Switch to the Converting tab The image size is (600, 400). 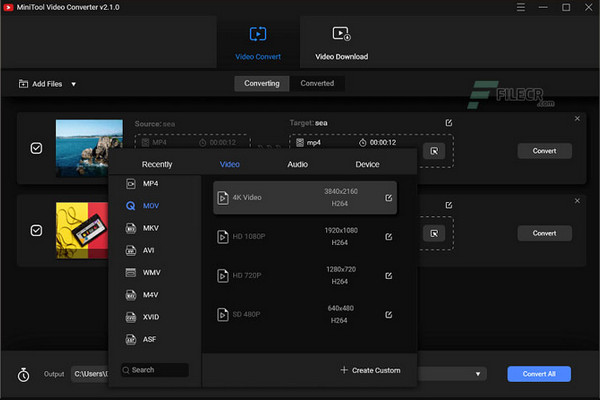coord(262,83)
